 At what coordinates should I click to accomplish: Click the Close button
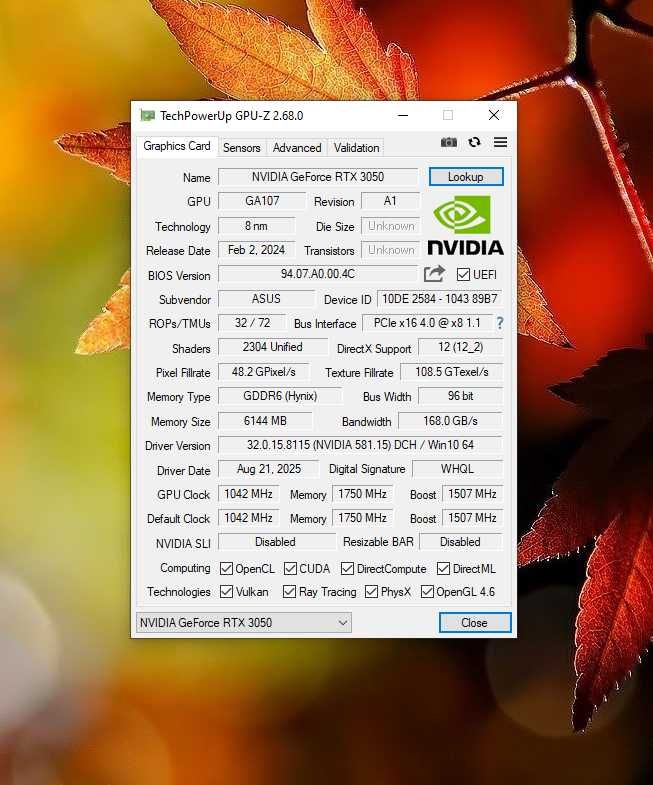click(475, 622)
